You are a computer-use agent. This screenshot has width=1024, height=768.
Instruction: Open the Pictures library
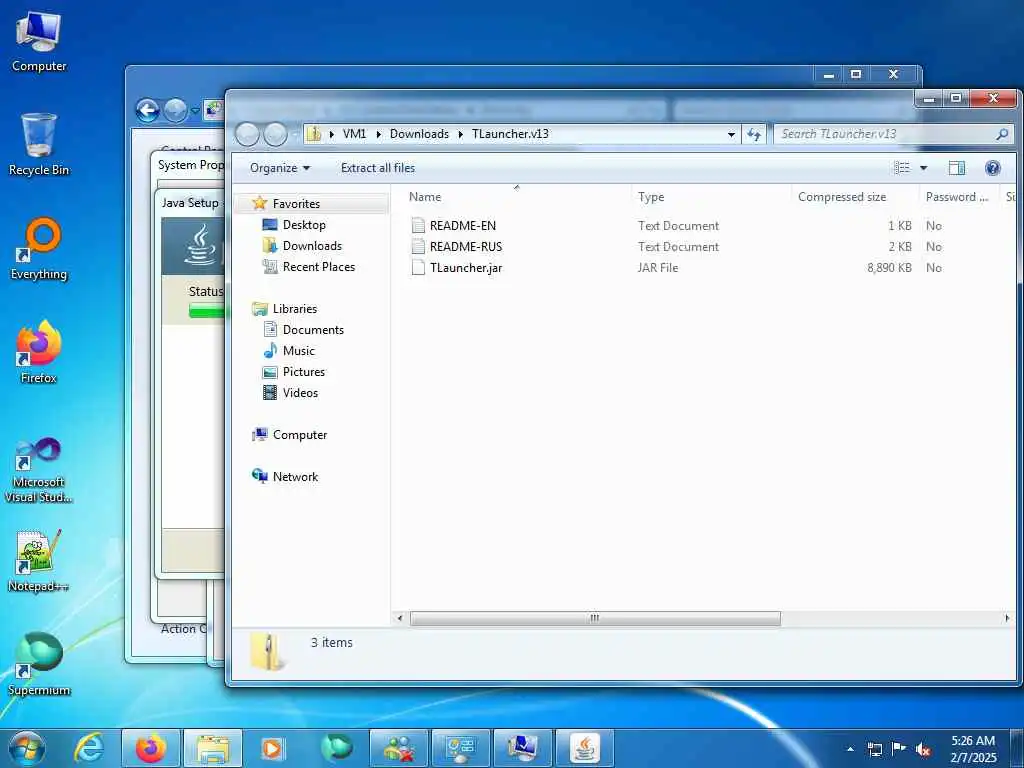coord(304,372)
